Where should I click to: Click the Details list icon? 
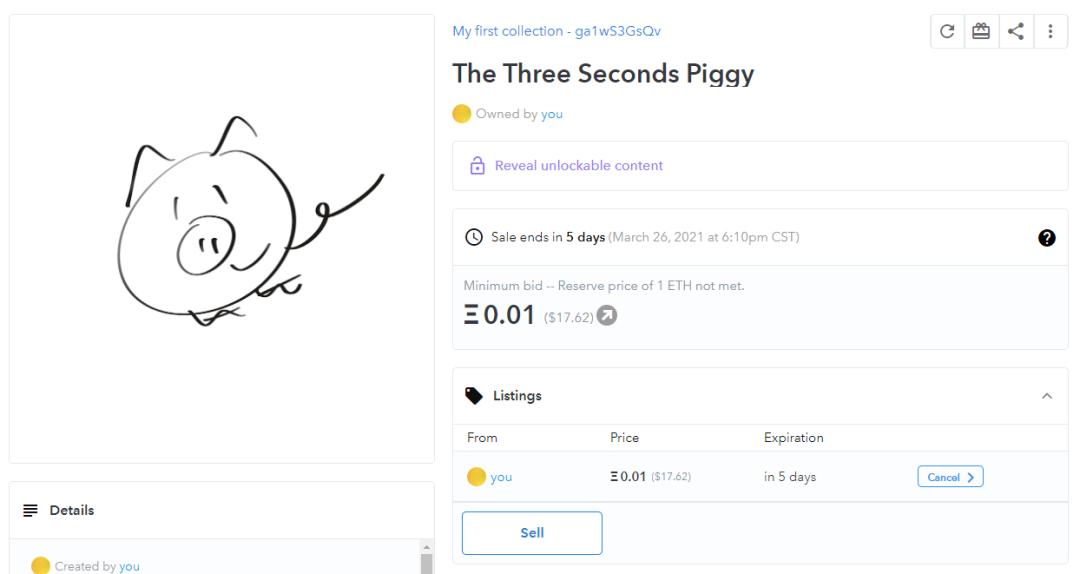pyautogui.click(x=30, y=511)
